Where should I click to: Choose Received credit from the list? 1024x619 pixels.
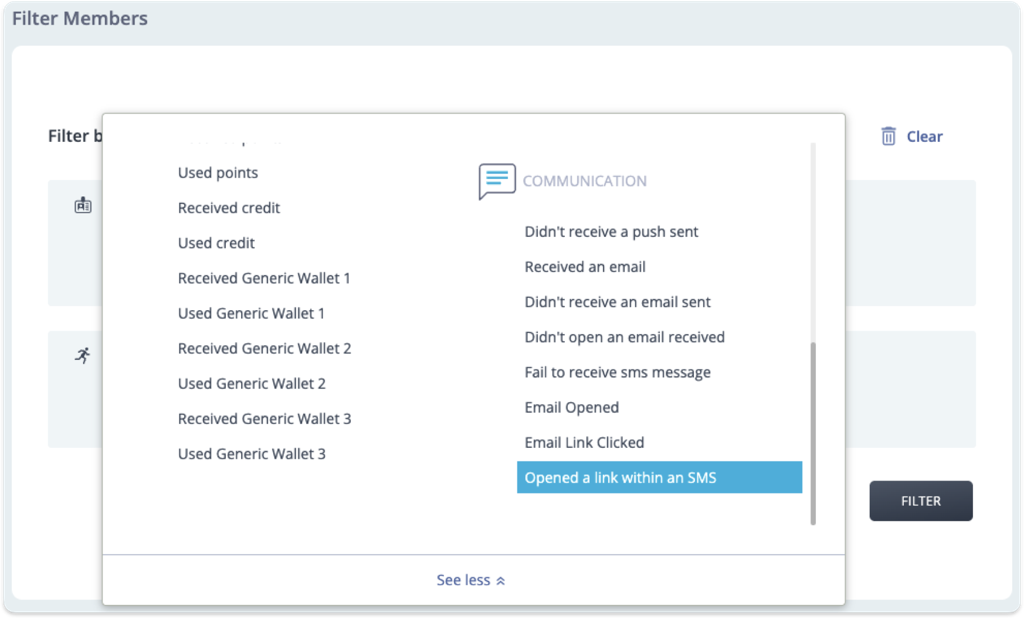229,208
